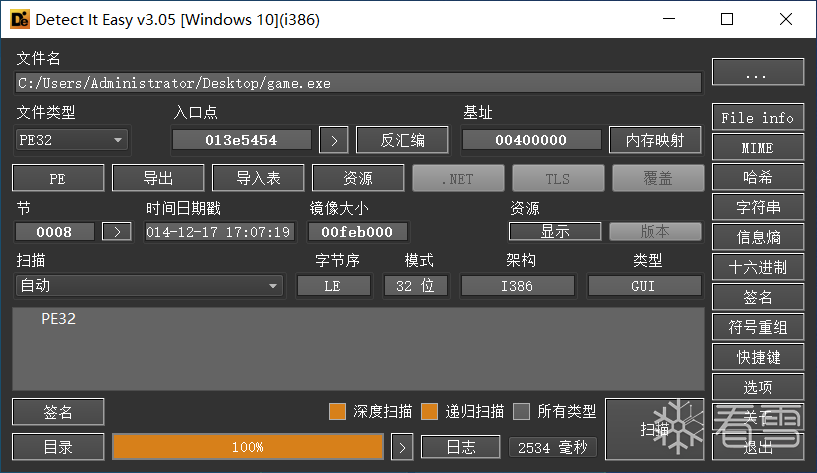This screenshot has width=817, height=473.
Task: Open File info
Action: tap(758, 117)
